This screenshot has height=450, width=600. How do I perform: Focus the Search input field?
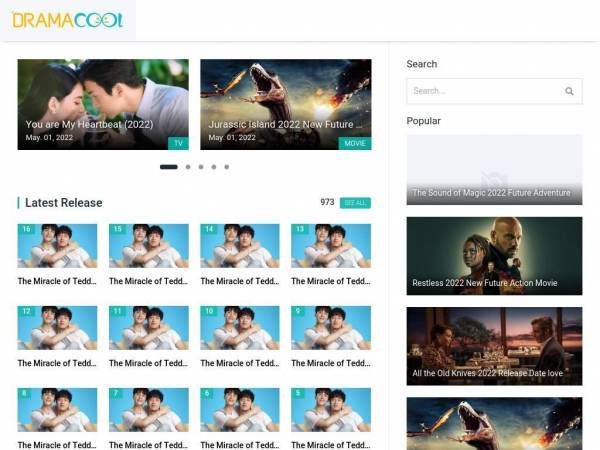tap(494, 91)
